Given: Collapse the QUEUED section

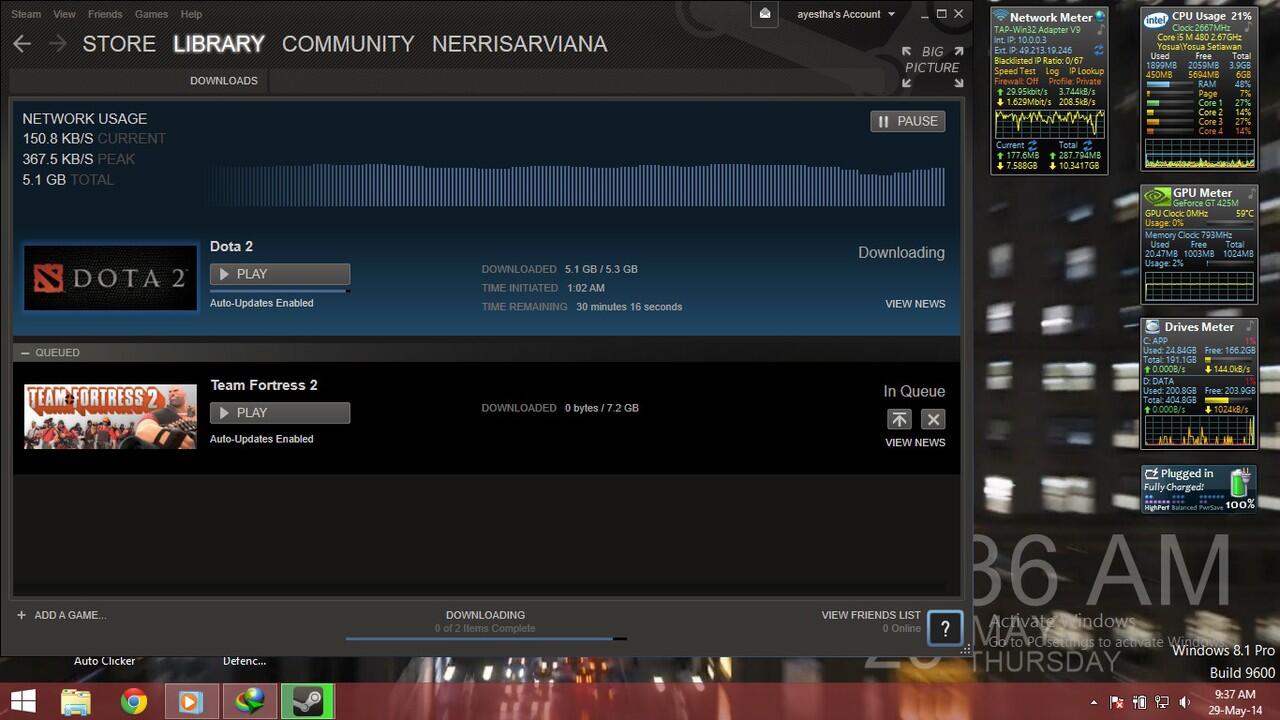Looking at the screenshot, I should 25,352.
